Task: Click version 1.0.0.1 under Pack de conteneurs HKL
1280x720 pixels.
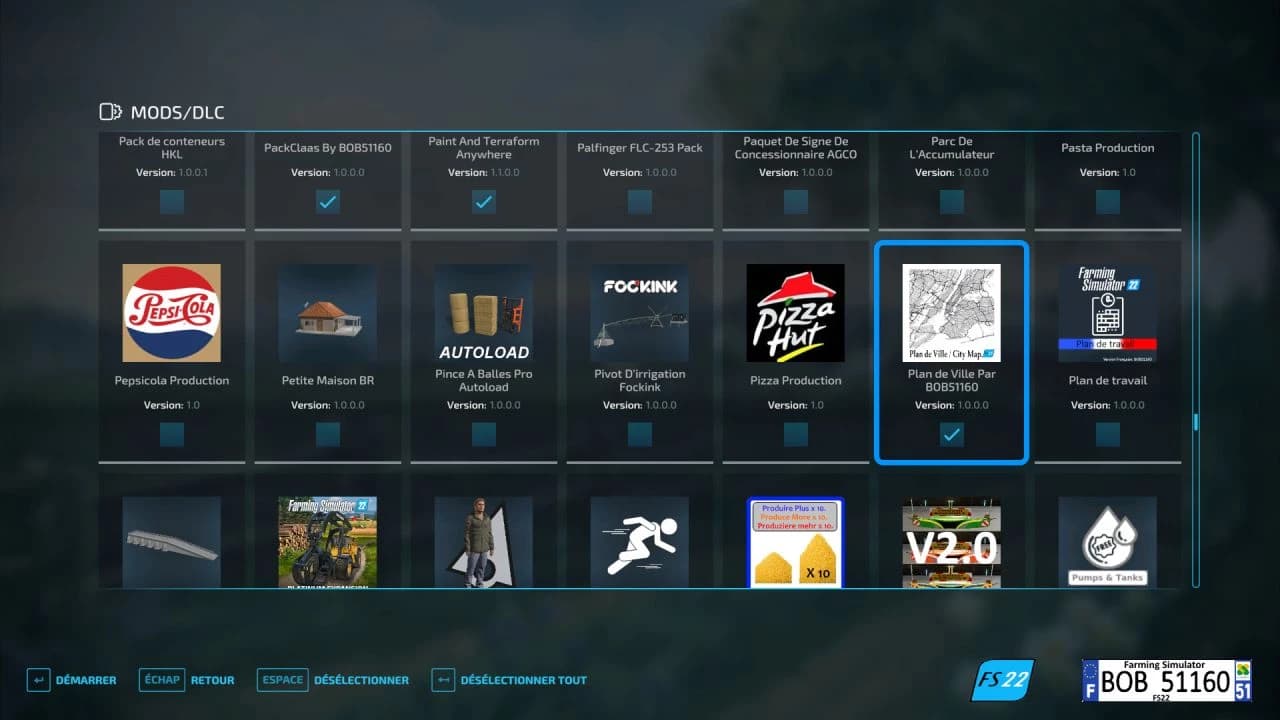Action: (172, 173)
